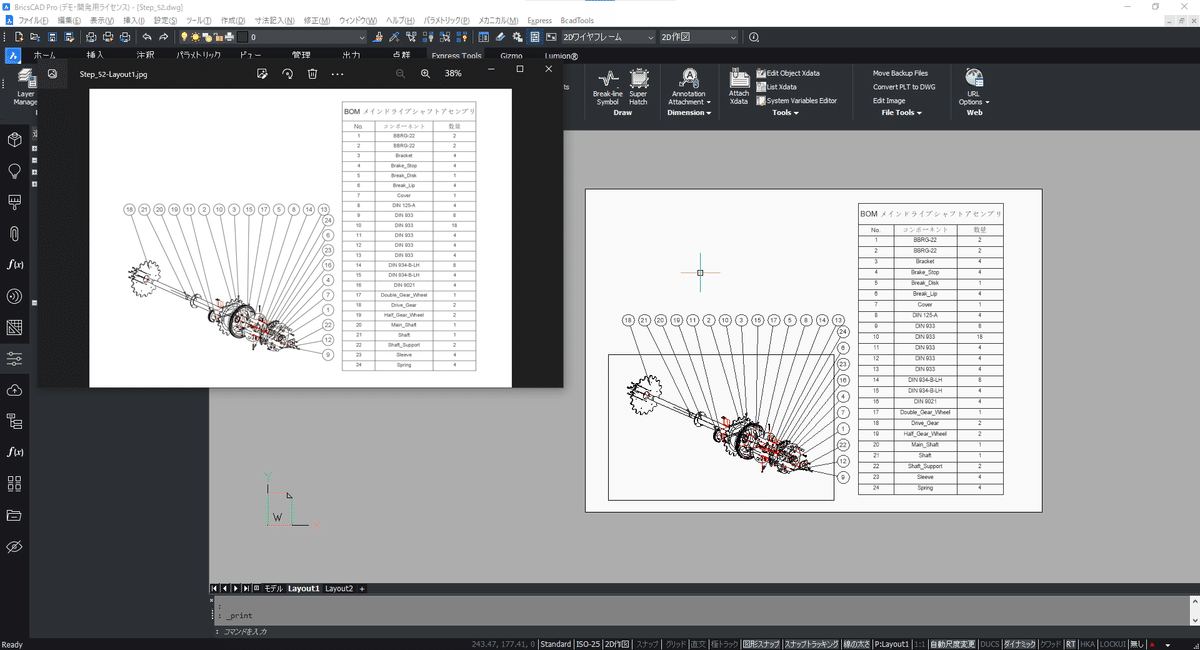This screenshot has width=1200, height=650.
Task: Open the paperclip attachments panel
Action: [15, 233]
